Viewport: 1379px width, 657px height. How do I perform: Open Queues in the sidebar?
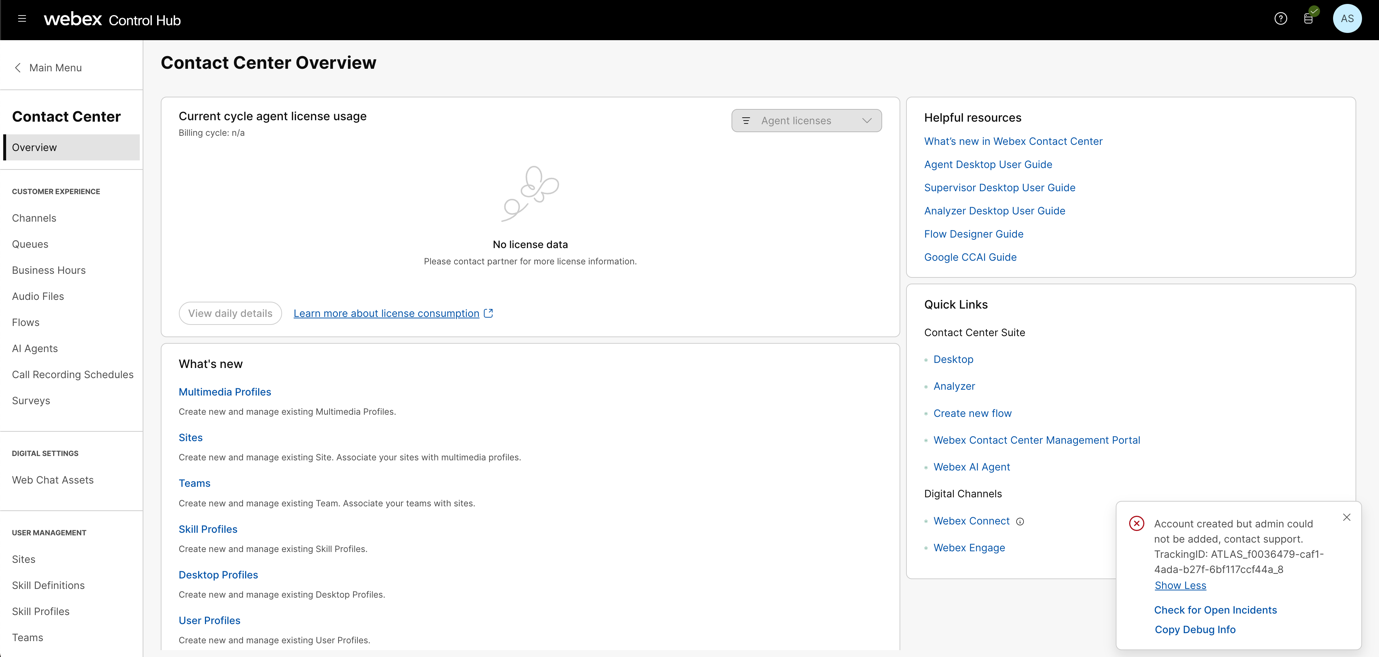30,244
